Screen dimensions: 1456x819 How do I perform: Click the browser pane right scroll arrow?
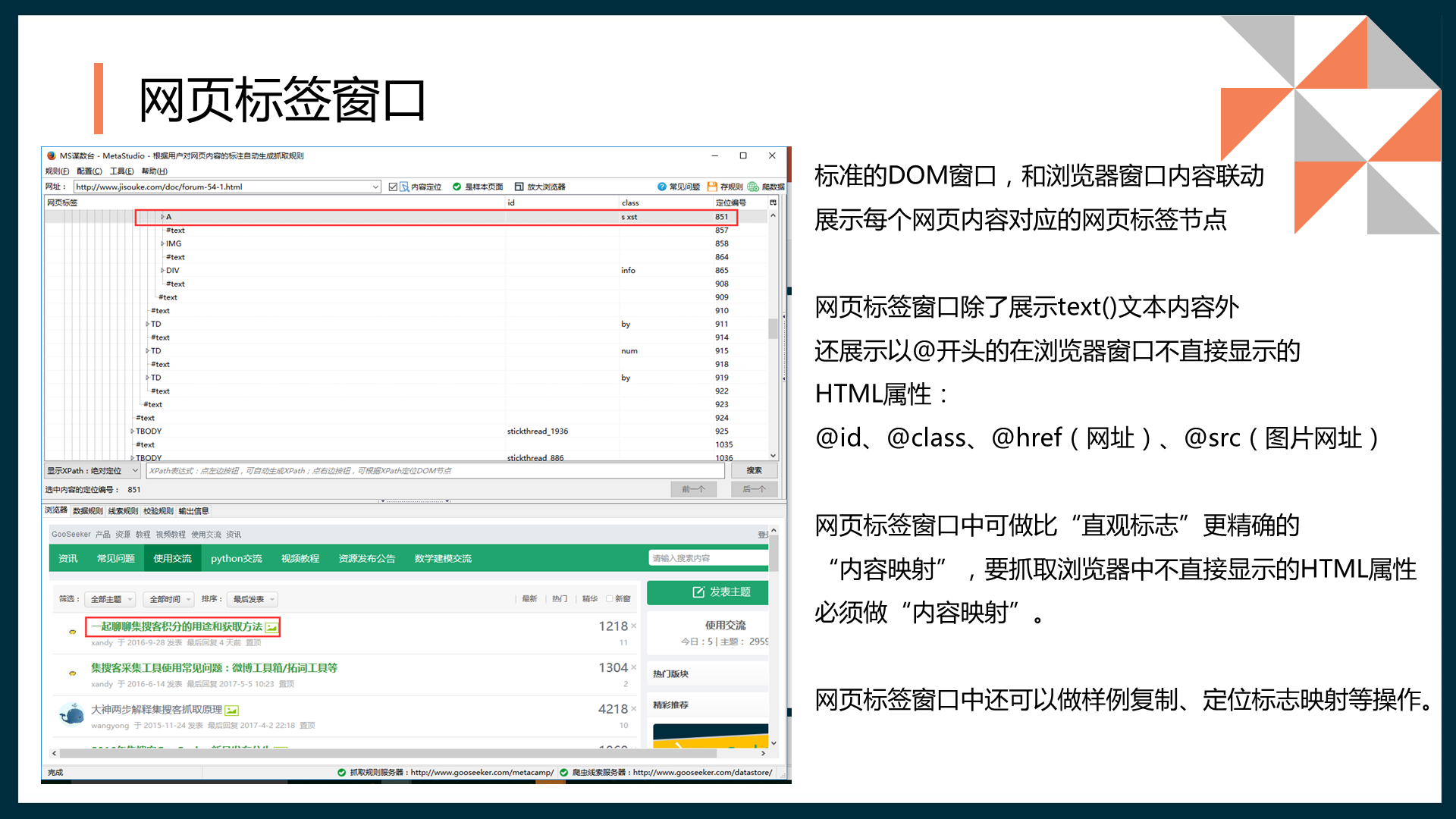tap(764, 753)
